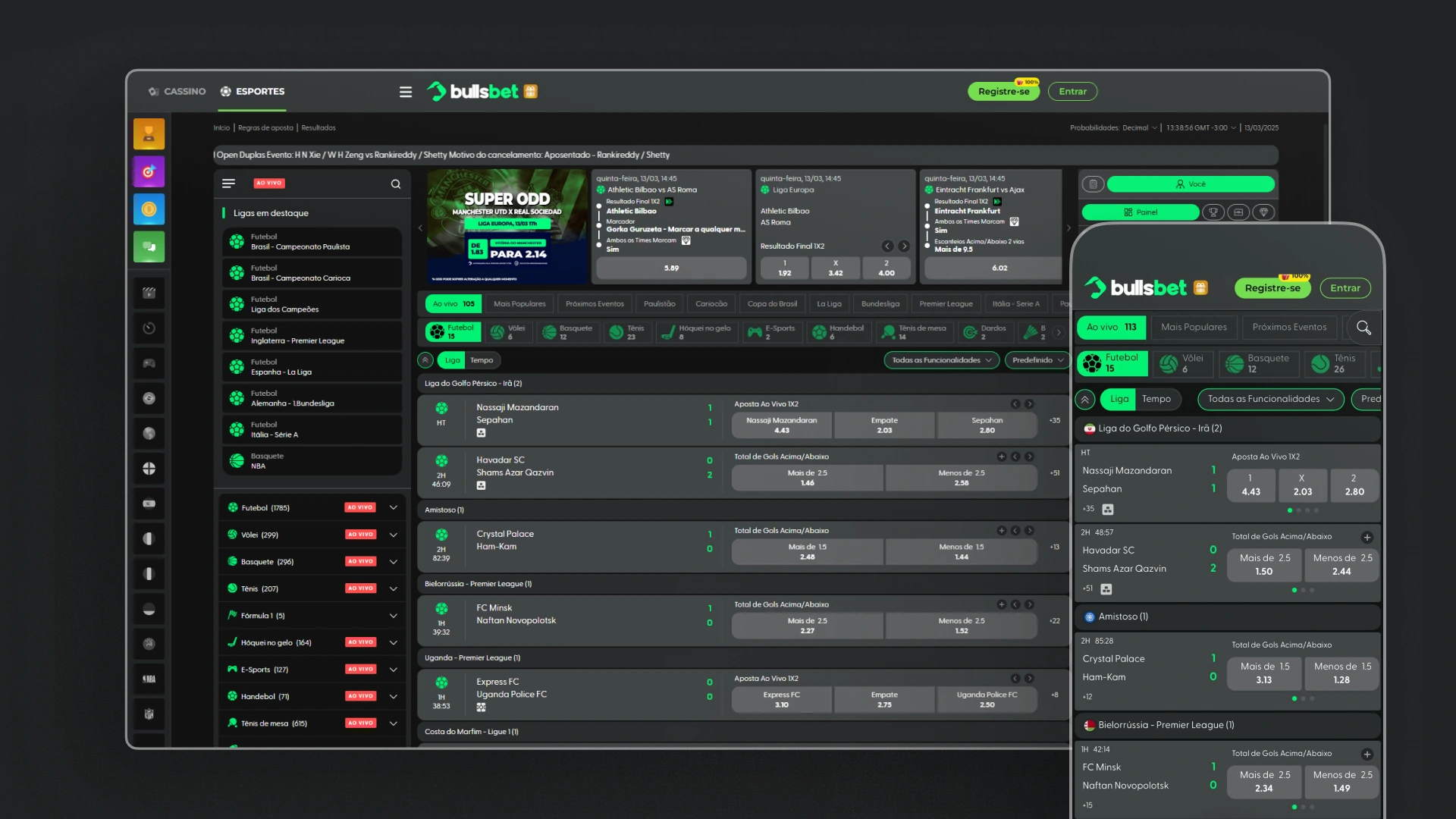Switch to Mais Populares tab
This screenshot has width=1456, height=819.
pyautogui.click(x=519, y=304)
